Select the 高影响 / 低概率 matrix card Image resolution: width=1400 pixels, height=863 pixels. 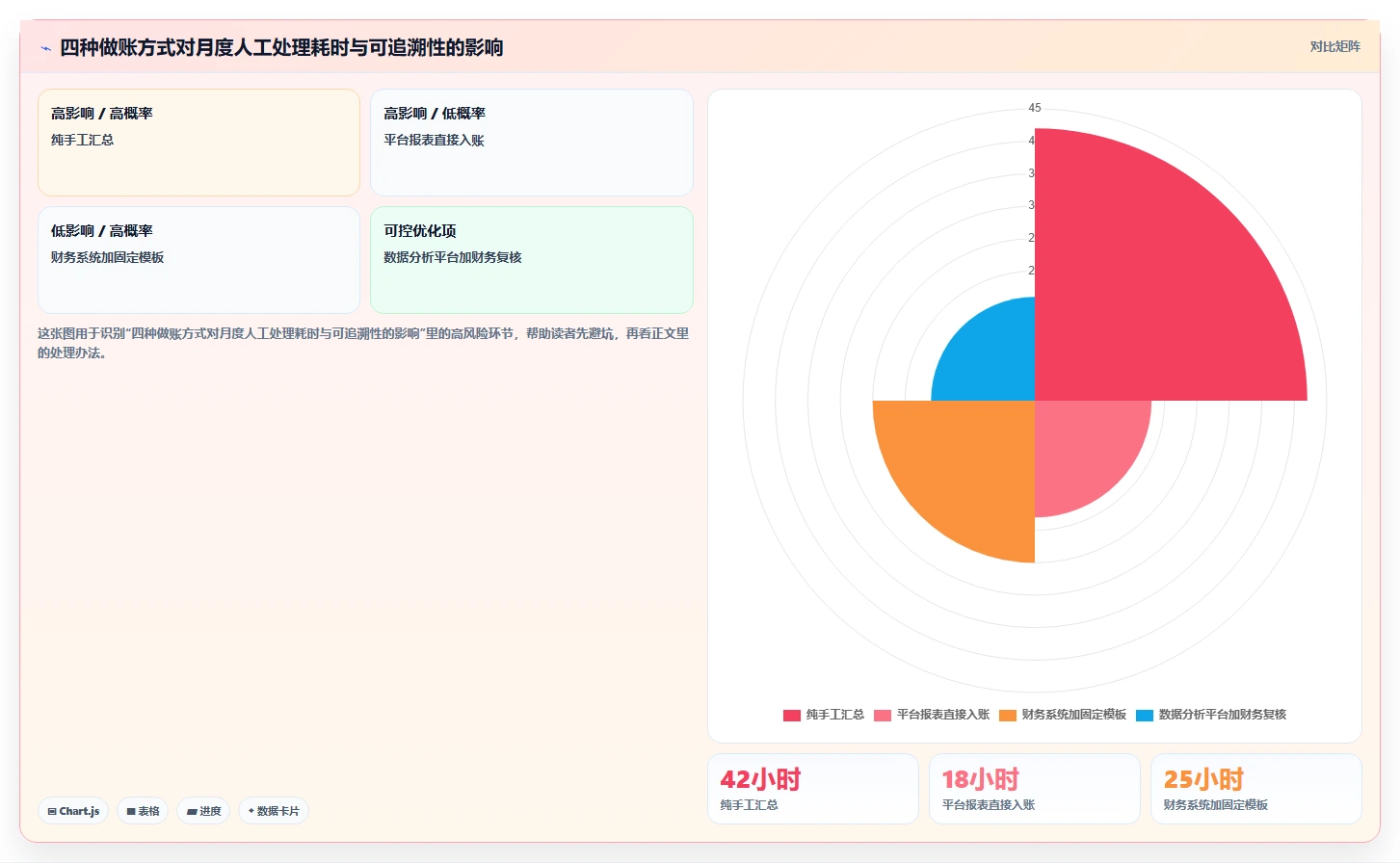point(532,143)
